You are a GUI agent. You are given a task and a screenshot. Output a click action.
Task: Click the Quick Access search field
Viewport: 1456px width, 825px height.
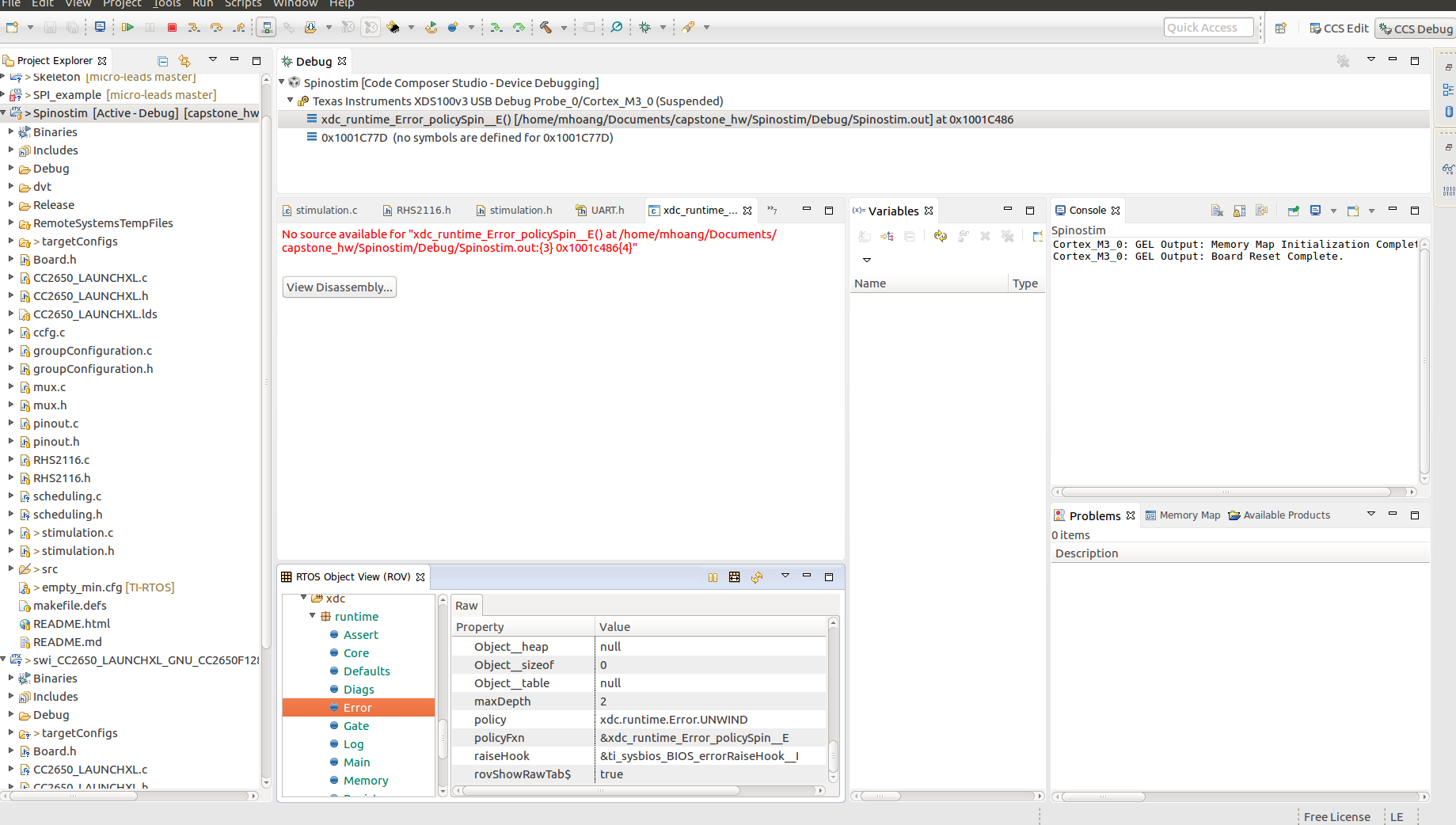[x=1208, y=28]
